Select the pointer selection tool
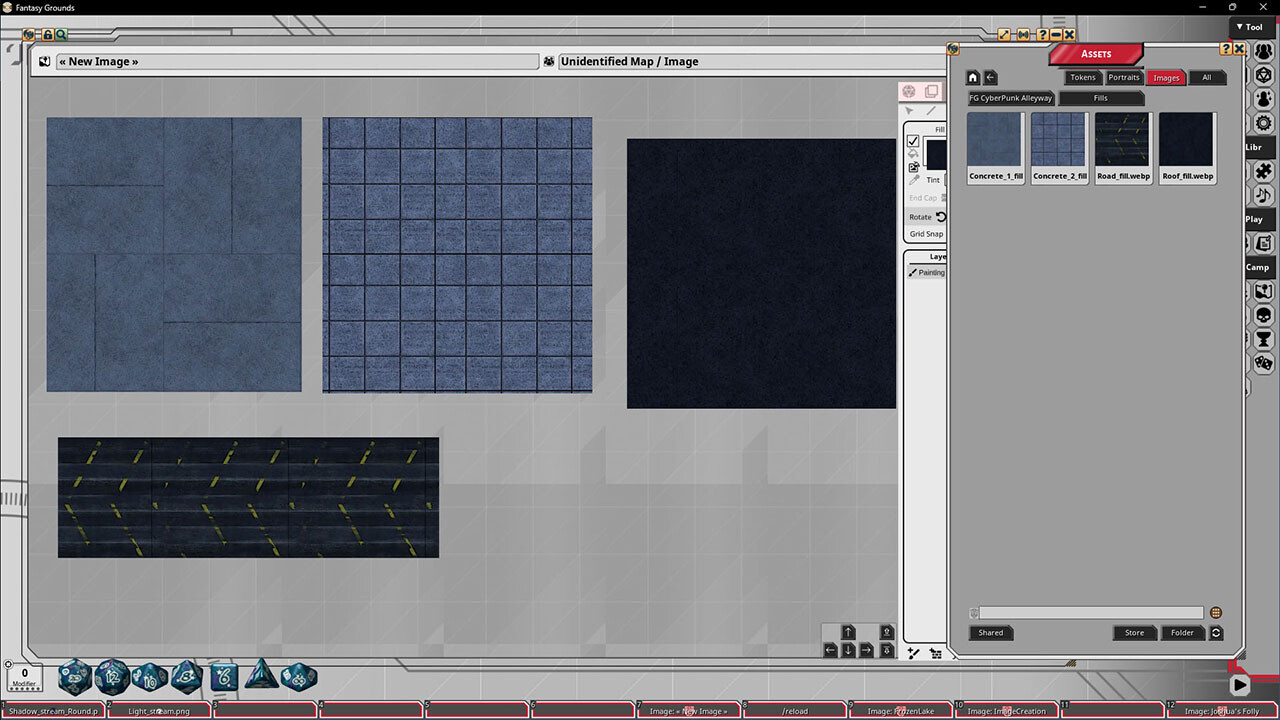Viewport: 1280px width, 720px height. coord(909,112)
